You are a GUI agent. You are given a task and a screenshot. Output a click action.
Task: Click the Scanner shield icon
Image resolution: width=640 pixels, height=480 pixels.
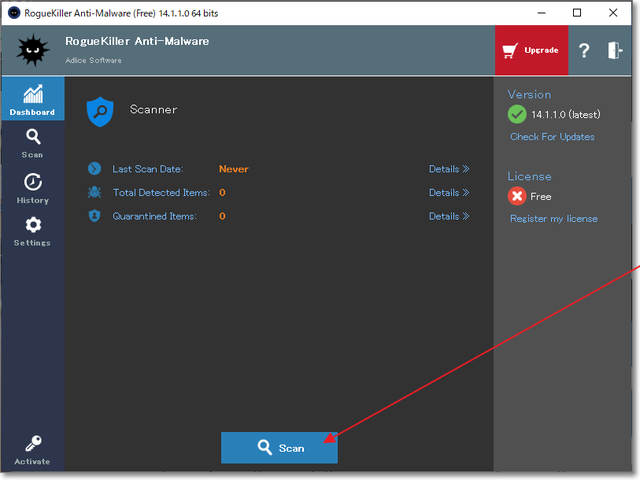click(x=100, y=110)
